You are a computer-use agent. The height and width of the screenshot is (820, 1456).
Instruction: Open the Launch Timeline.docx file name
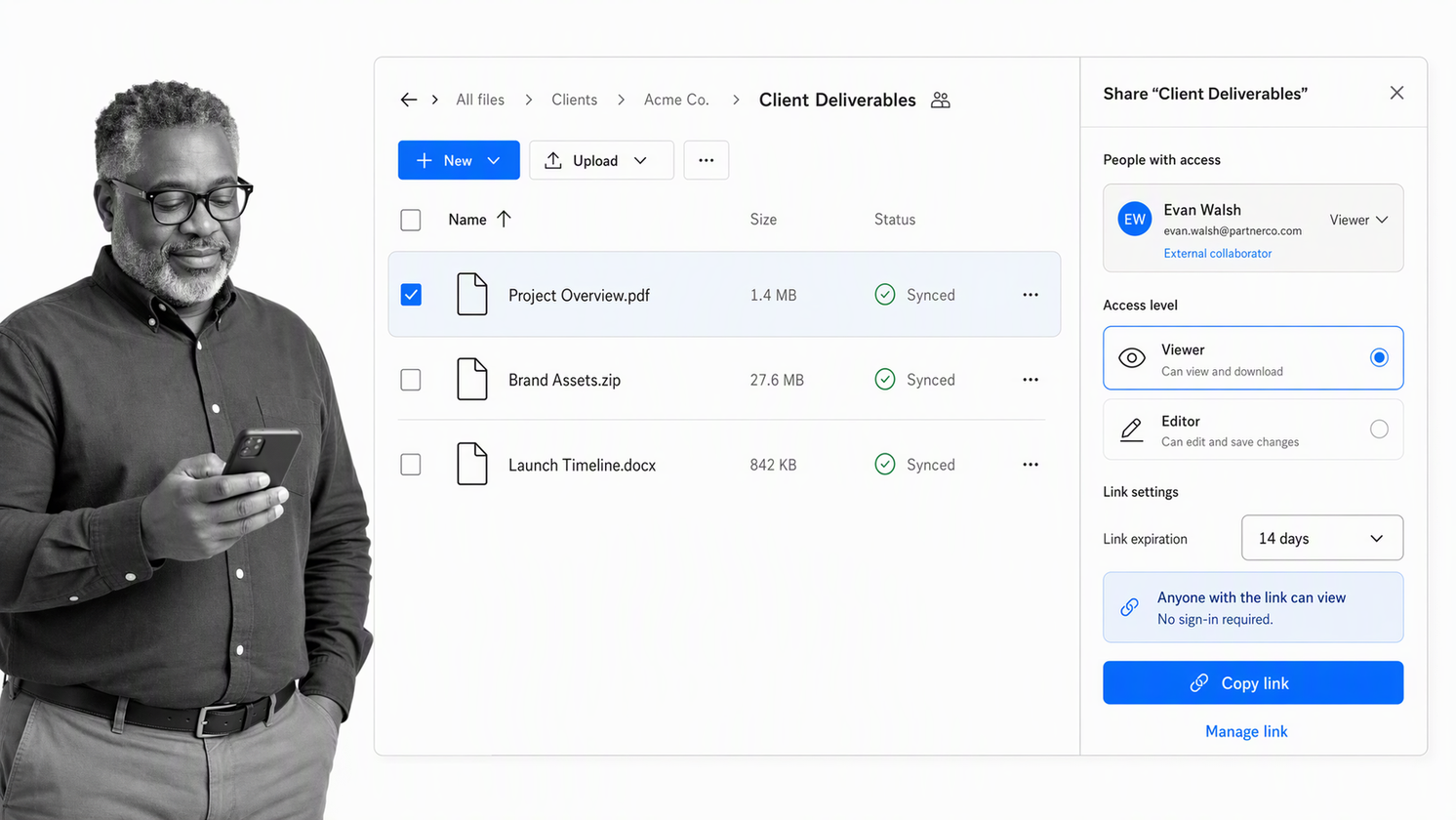[x=582, y=465]
